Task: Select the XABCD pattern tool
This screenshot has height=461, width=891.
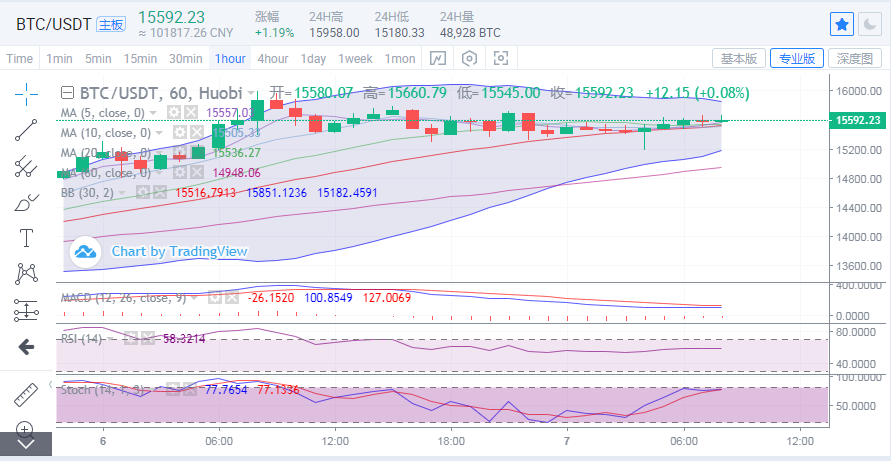Action: coord(26,274)
